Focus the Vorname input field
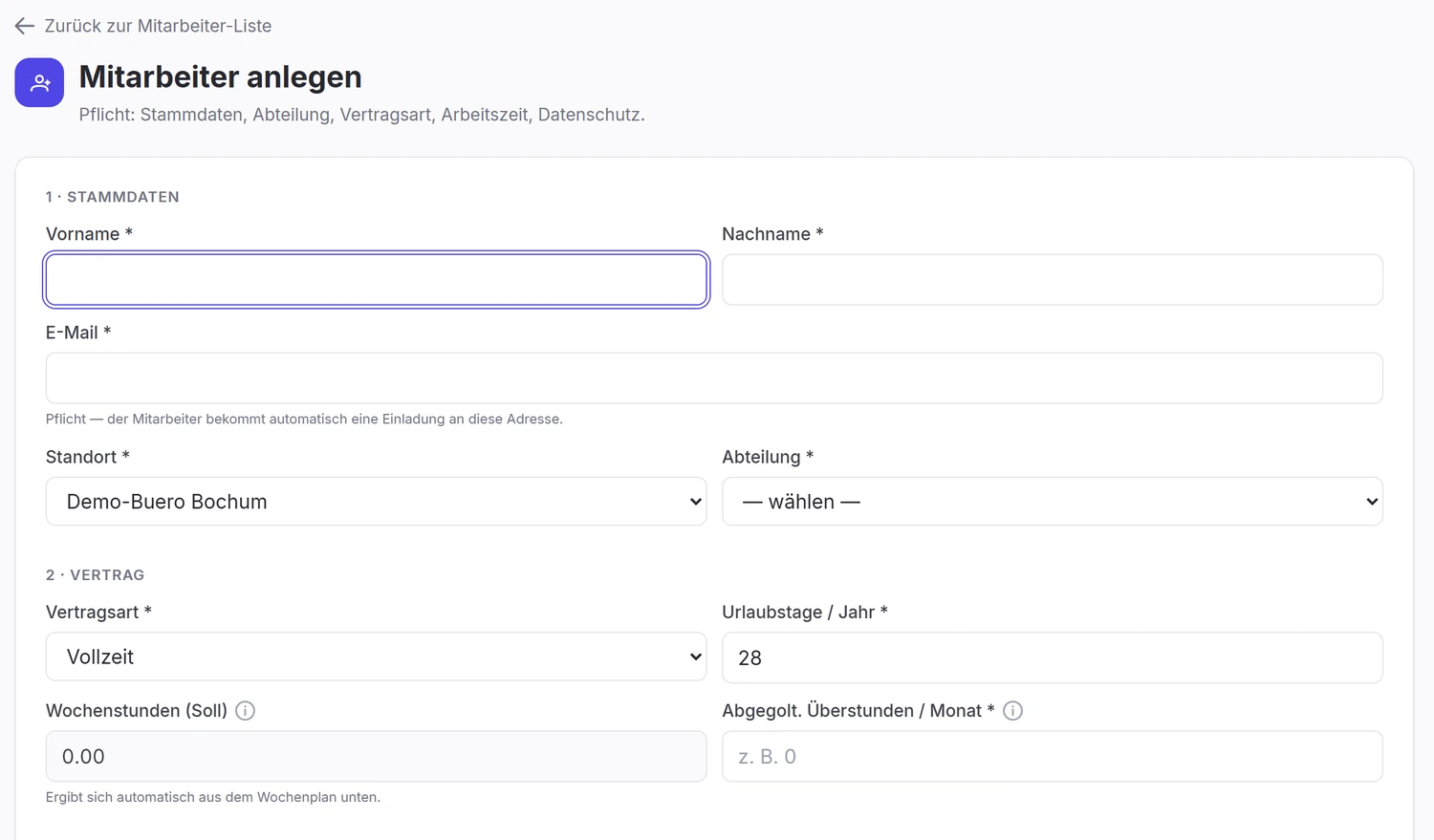Image resolution: width=1434 pixels, height=840 pixels. [376, 279]
